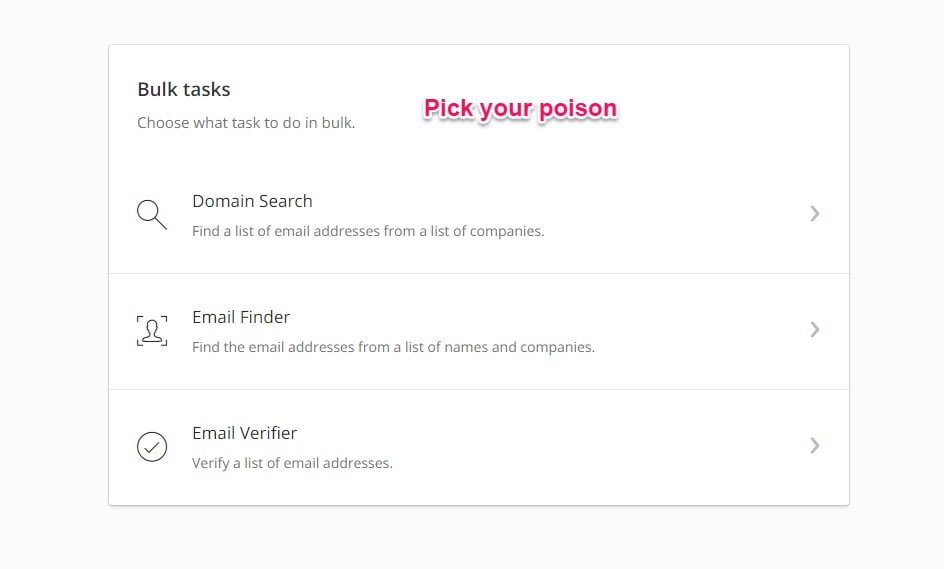Open the Email Finder bulk task title

tap(241, 317)
